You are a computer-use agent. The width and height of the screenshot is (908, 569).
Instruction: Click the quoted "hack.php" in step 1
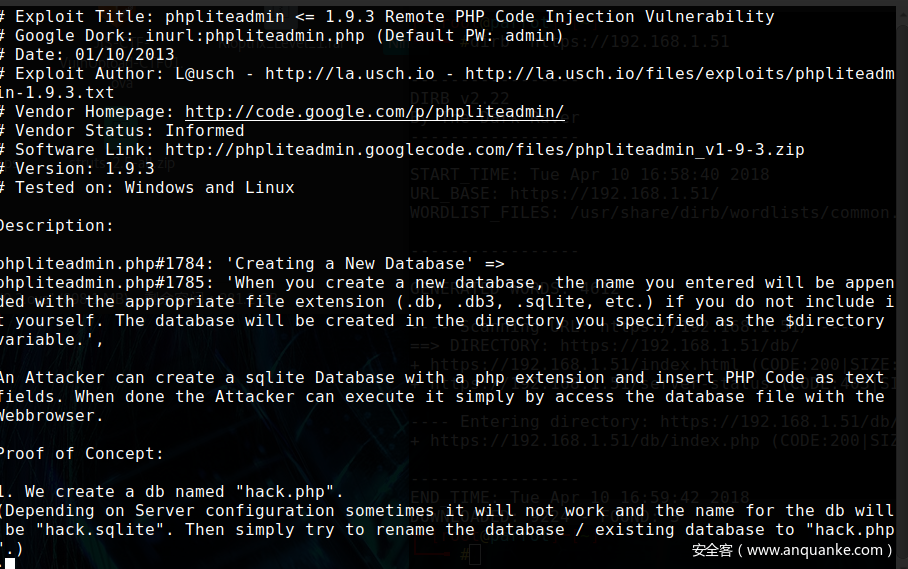(x=297, y=492)
